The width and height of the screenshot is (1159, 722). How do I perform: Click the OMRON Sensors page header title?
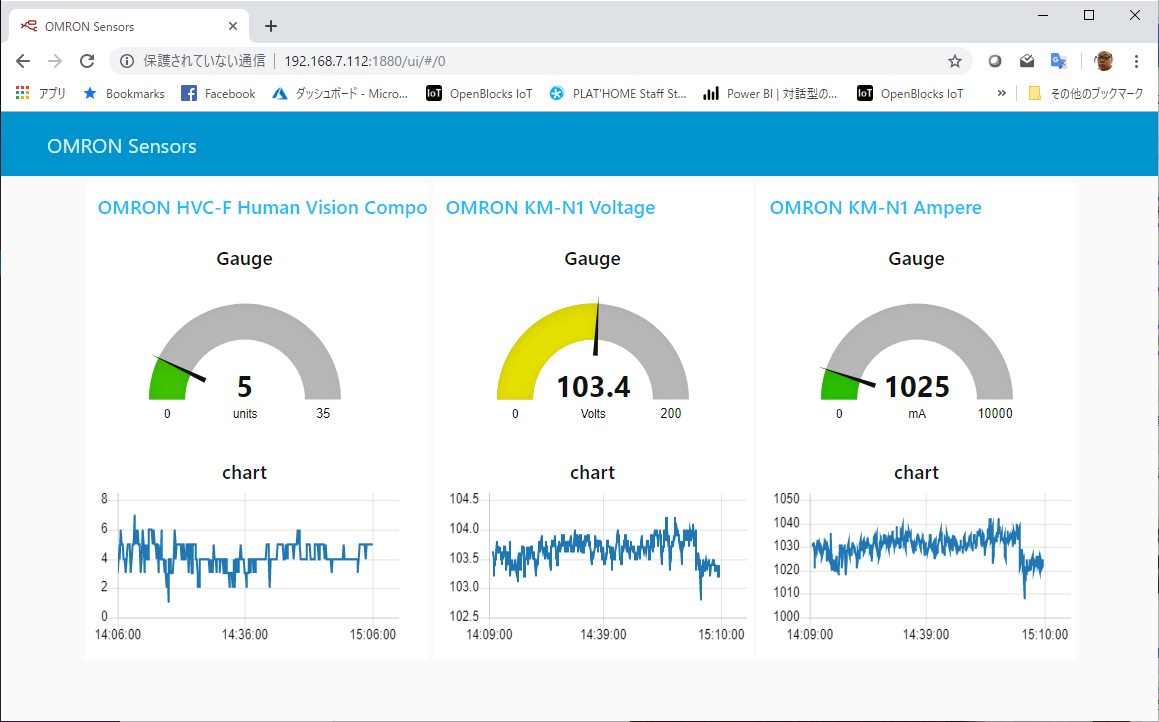point(122,146)
